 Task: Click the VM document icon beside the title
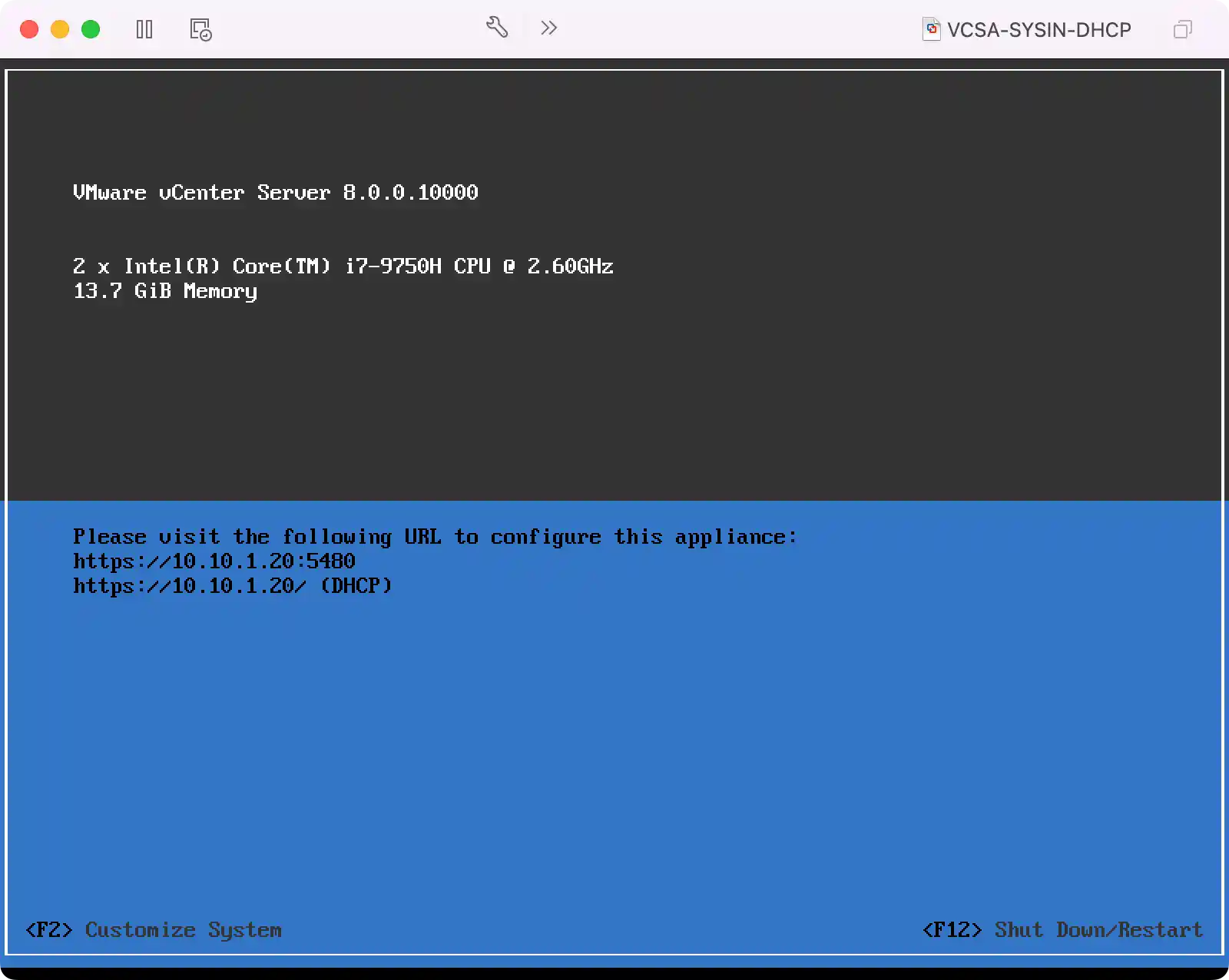click(932, 29)
